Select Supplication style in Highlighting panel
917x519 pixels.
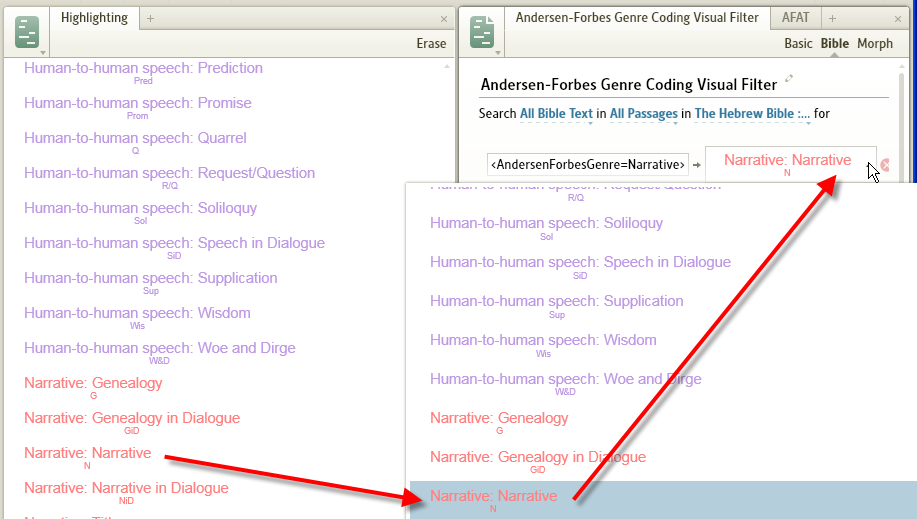(151, 283)
